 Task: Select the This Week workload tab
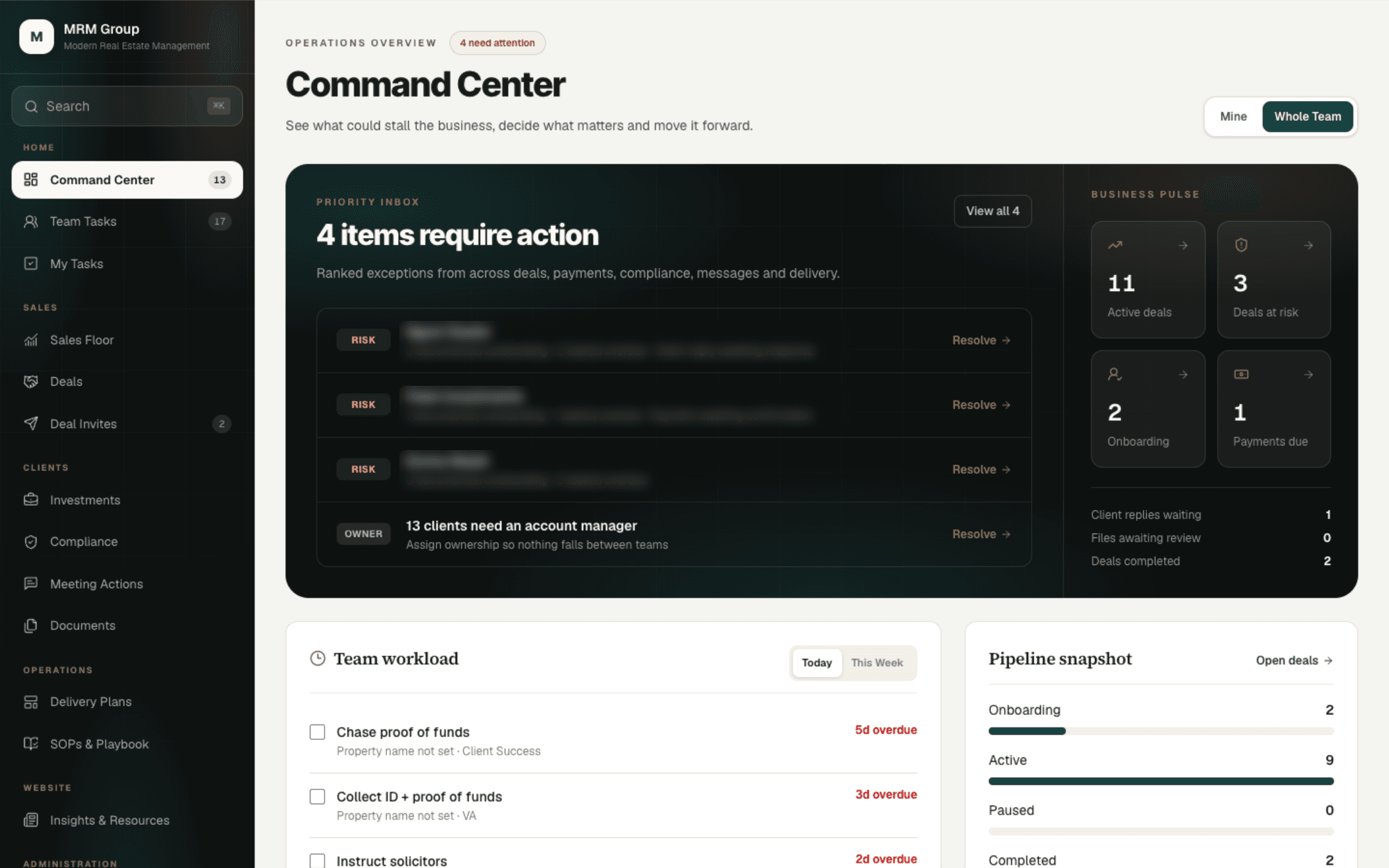(877, 663)
